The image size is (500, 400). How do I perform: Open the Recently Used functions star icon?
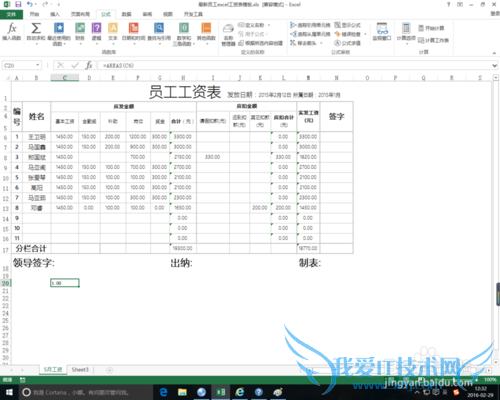tap(59, 28)
